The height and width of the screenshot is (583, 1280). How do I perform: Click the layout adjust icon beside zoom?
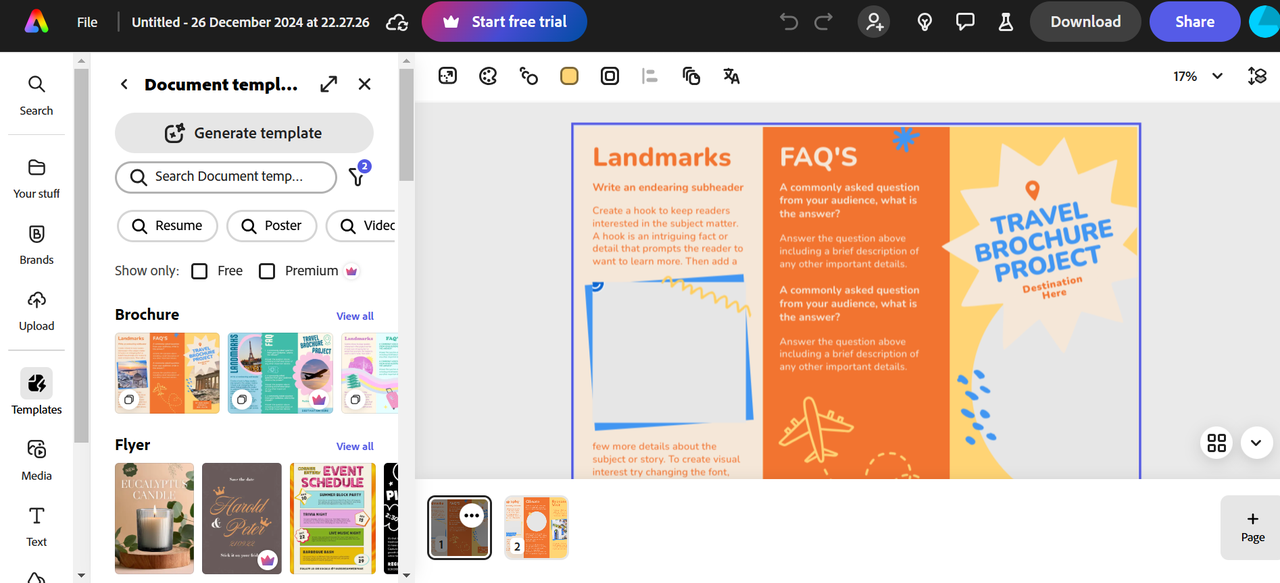click(x=1258, y=76)
